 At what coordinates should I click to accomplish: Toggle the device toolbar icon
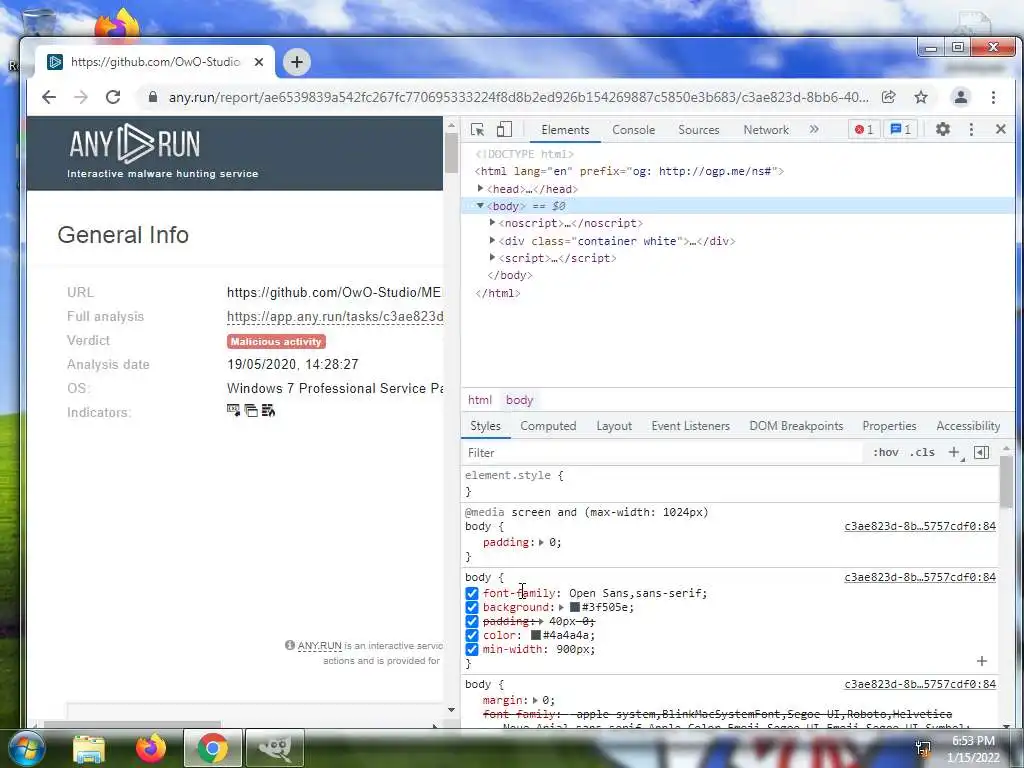click(x=504, y=129)
